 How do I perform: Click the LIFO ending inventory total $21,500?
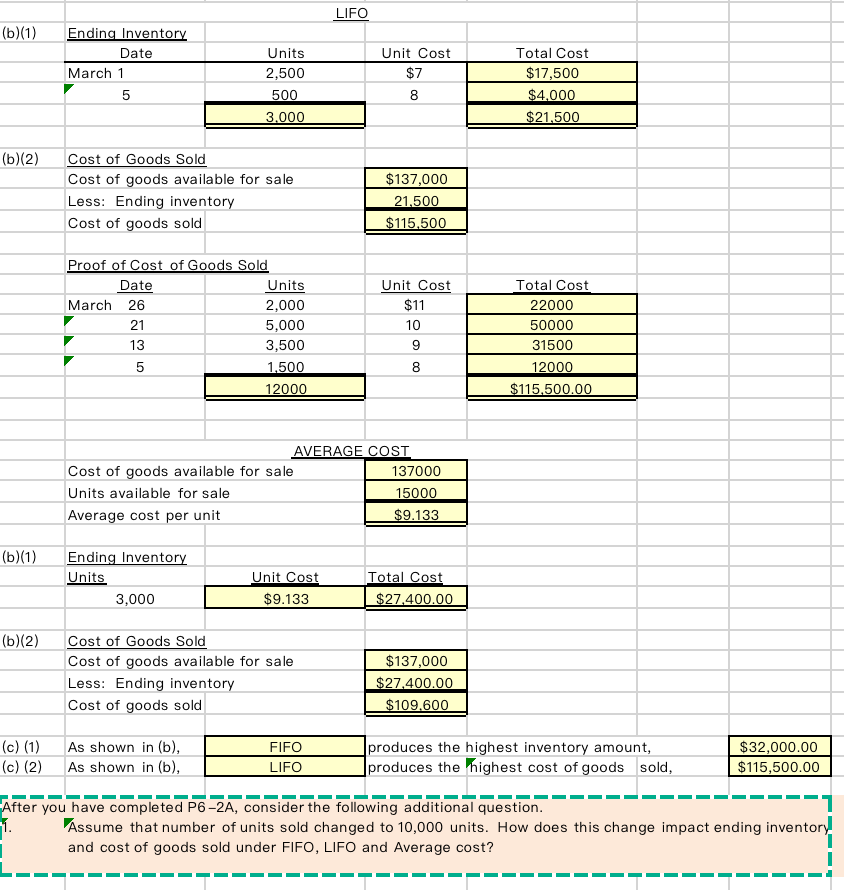tap(552, 116)
